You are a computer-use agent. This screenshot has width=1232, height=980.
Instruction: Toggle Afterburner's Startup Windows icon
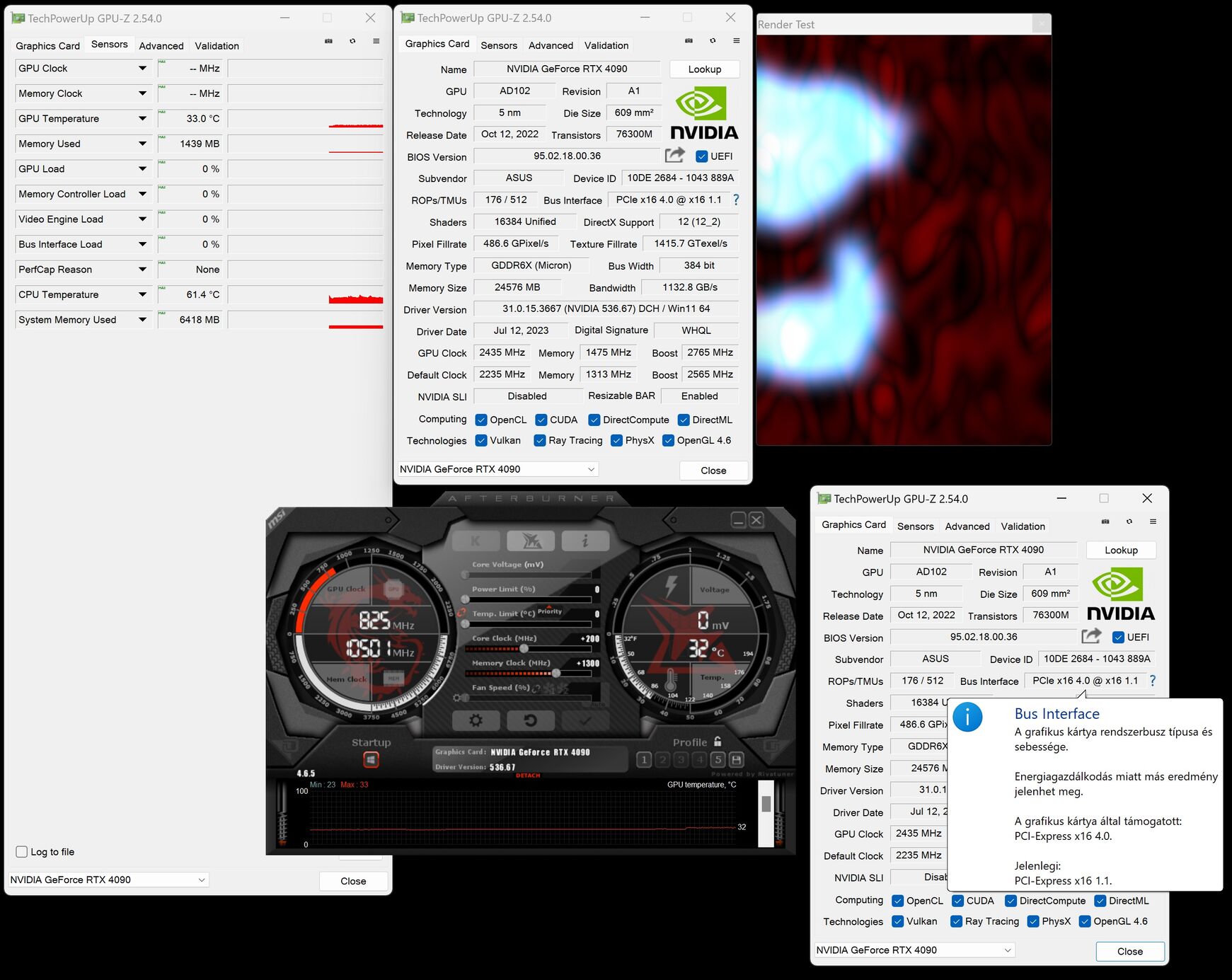[x=371, y=760]
